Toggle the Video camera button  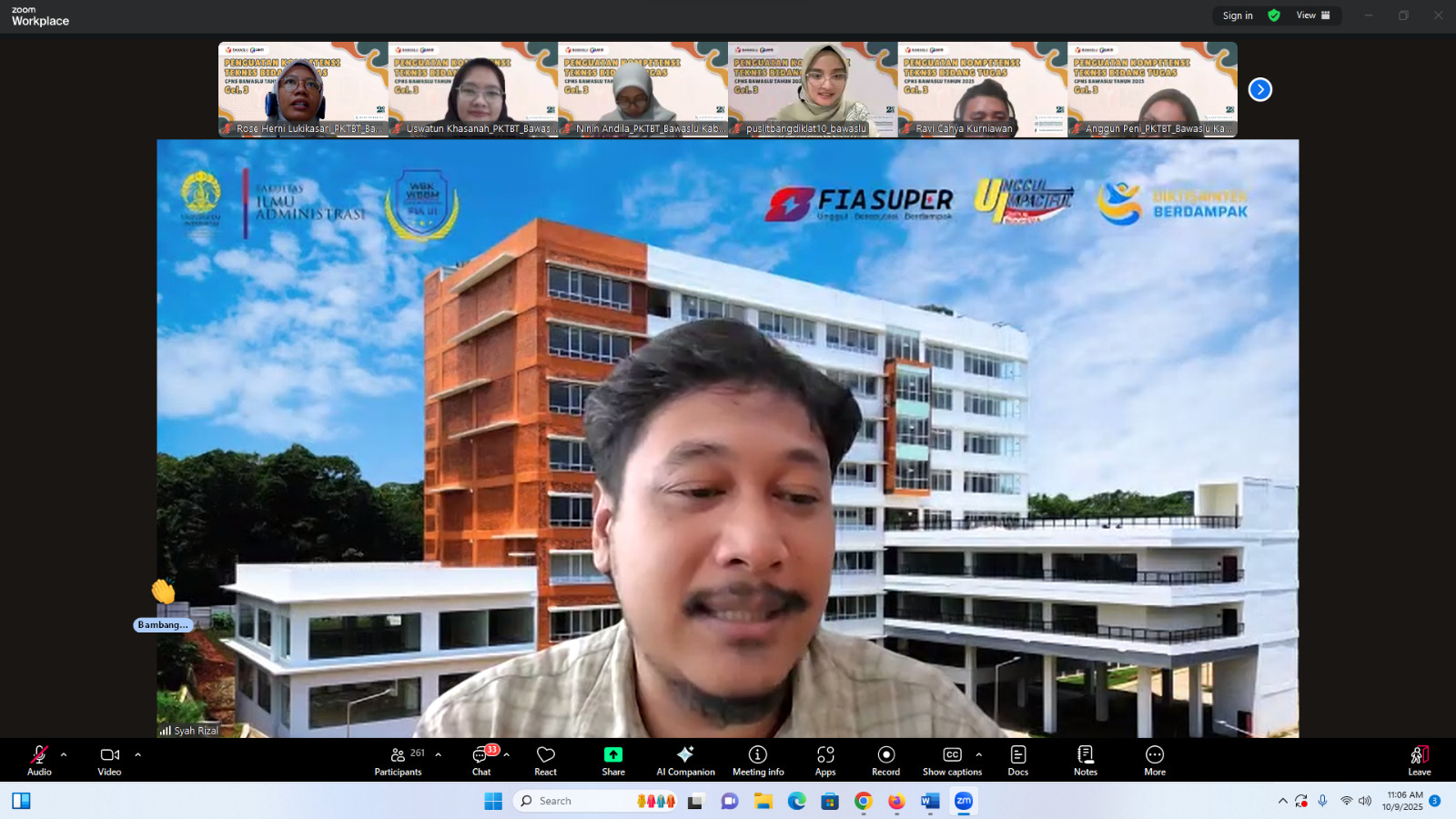point(109,760)
